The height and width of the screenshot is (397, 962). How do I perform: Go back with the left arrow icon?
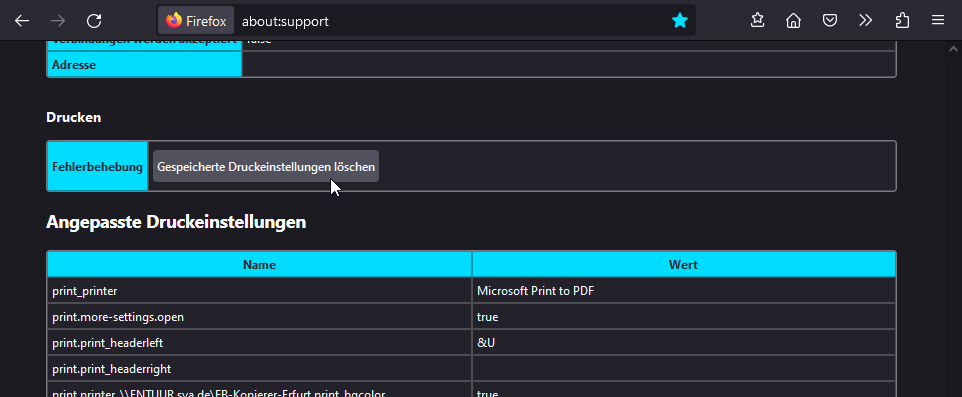tap(22, 21)
